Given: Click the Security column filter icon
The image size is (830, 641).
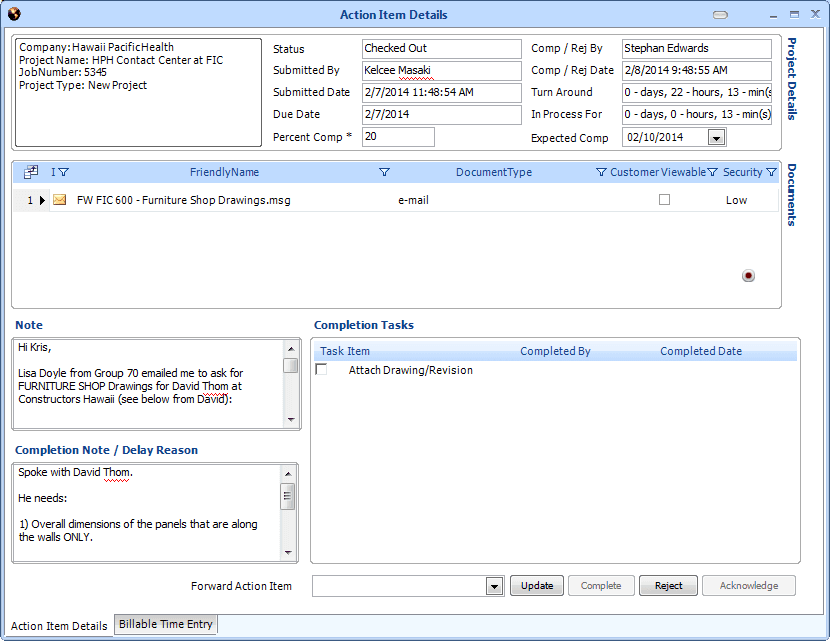Looking at the screenshot, I should click(x=771, y=173).
